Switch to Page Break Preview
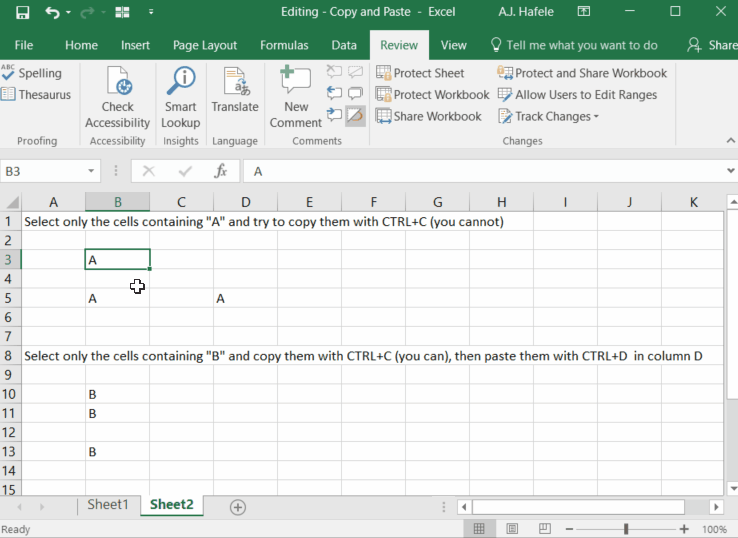 coord(545,529)
